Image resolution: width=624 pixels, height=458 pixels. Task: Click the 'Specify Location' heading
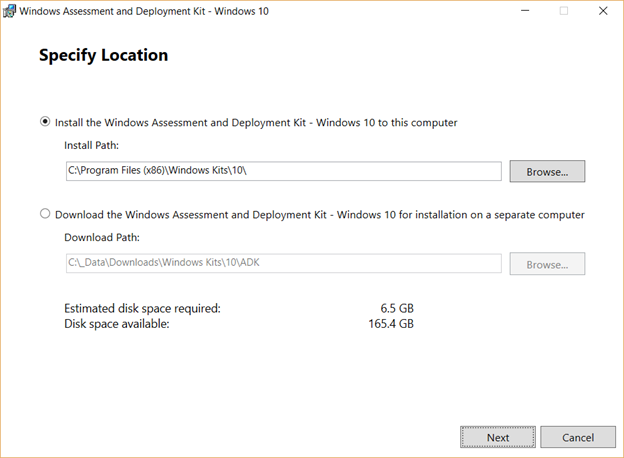(x=103, y=55)
